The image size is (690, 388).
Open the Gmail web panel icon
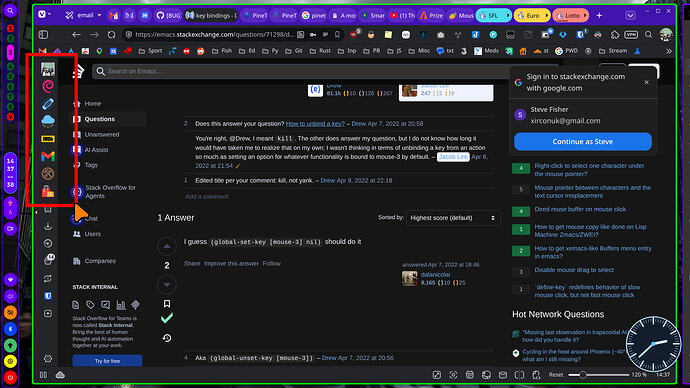coord(48,156)
